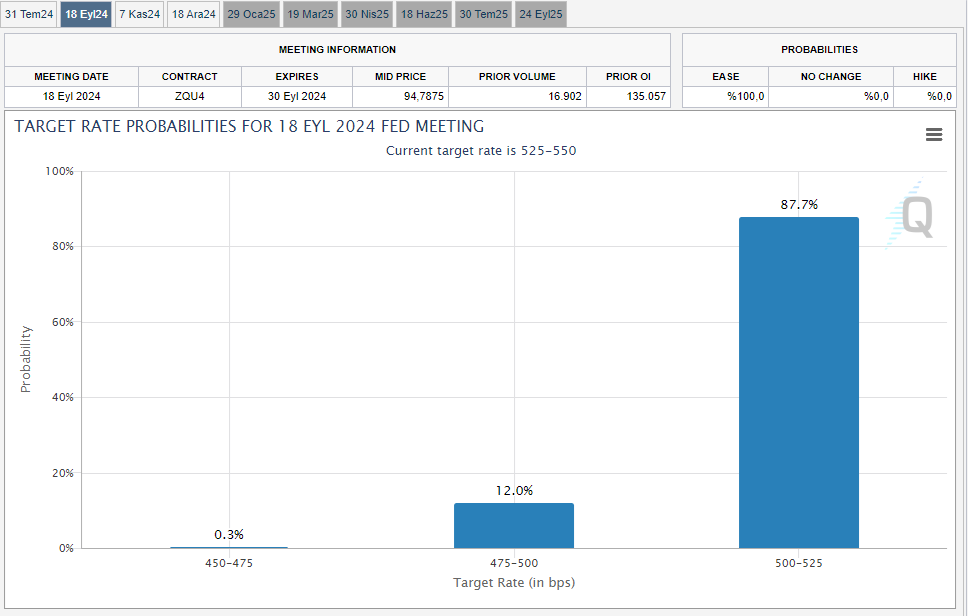968x616 pixels.
Task: Select the 18 Eyl24 meeting tab
Action: [86, 14]
